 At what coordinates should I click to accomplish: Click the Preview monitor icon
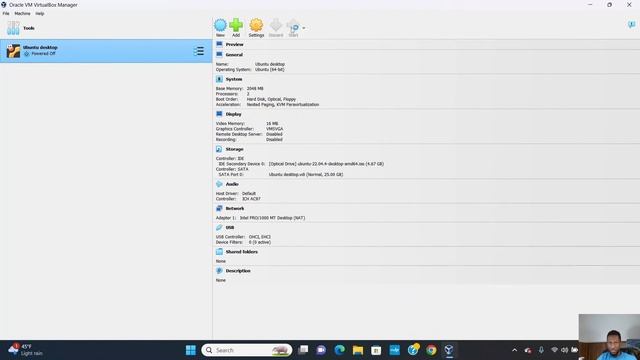pyautogui.click(x=219, y=44)
